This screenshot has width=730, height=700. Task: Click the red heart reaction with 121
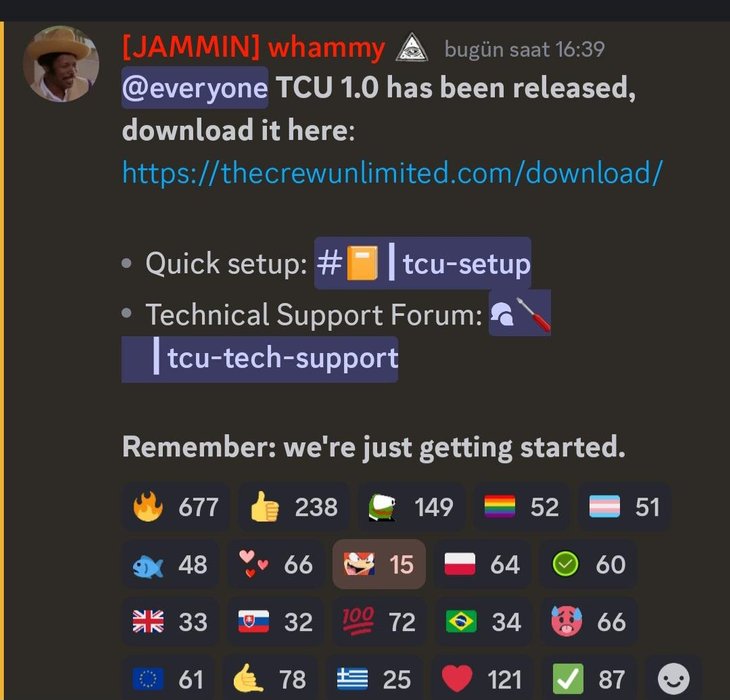(x=481, y=679)
